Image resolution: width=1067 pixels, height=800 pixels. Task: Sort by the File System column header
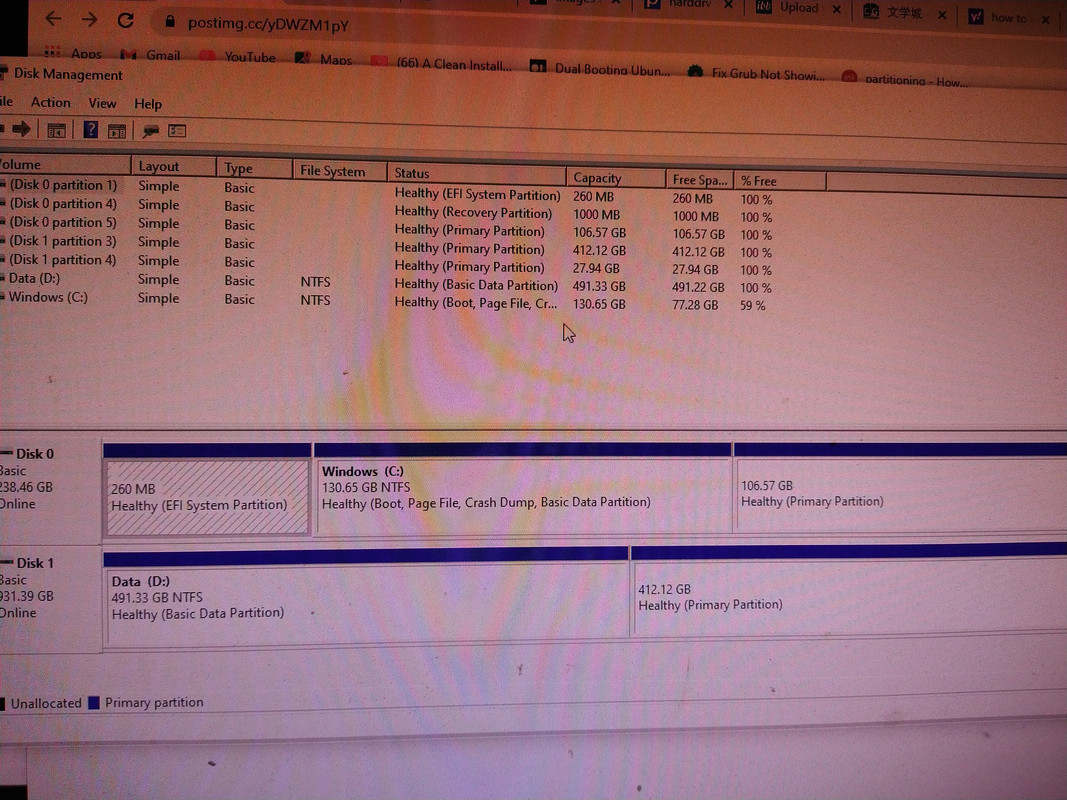click(x=339, y=171)
